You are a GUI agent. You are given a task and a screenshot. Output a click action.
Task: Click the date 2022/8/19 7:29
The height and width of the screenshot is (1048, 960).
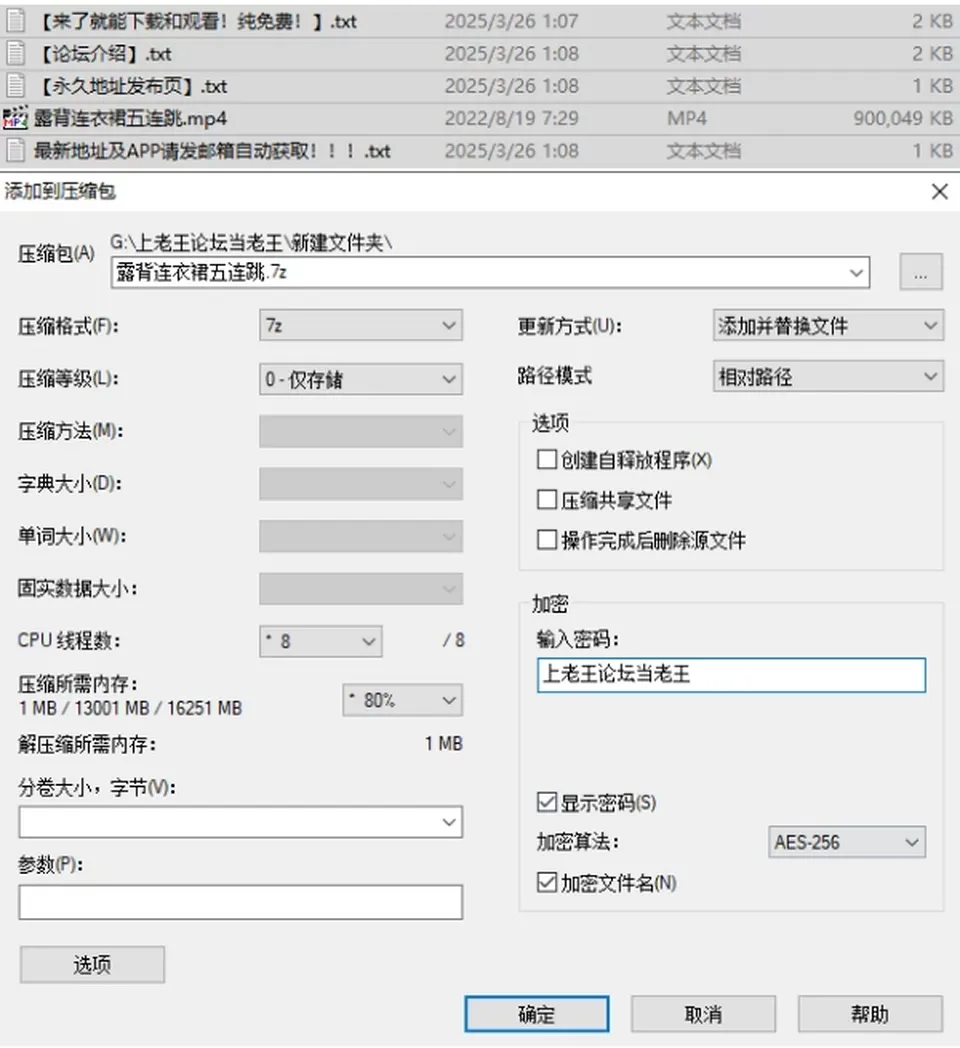(511, 118)
